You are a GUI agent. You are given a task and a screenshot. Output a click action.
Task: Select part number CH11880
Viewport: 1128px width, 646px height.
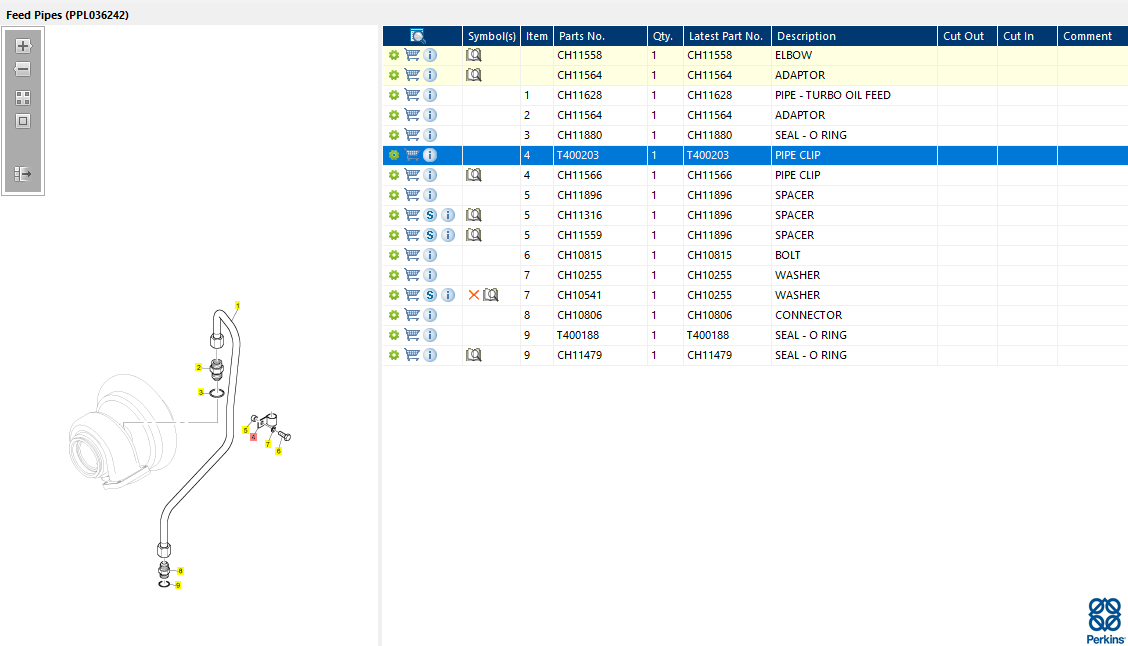tap(579, 135)
